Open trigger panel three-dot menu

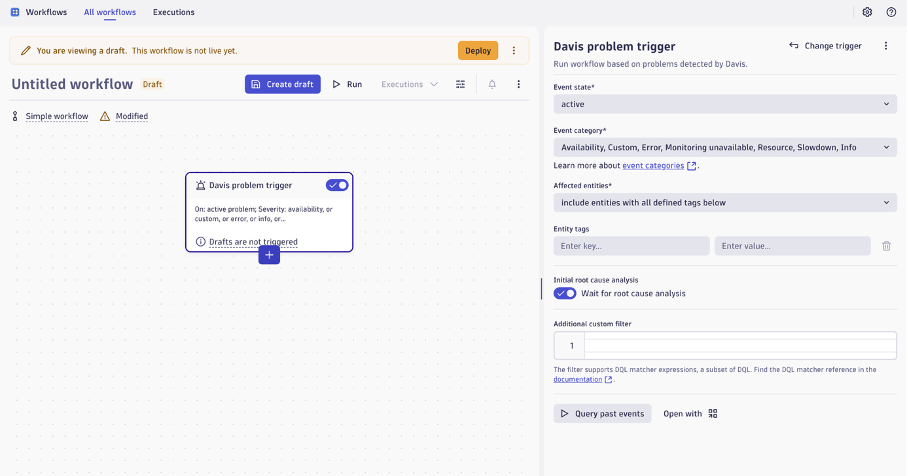[x=885, y=46]
